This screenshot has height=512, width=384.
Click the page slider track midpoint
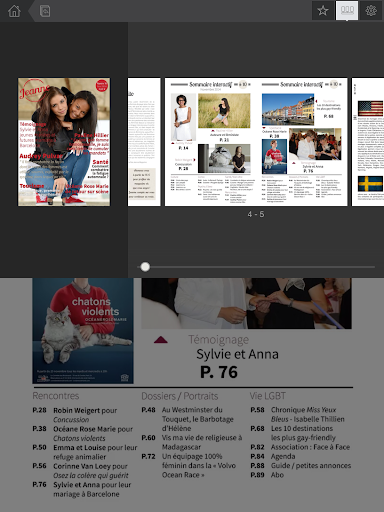256,267
